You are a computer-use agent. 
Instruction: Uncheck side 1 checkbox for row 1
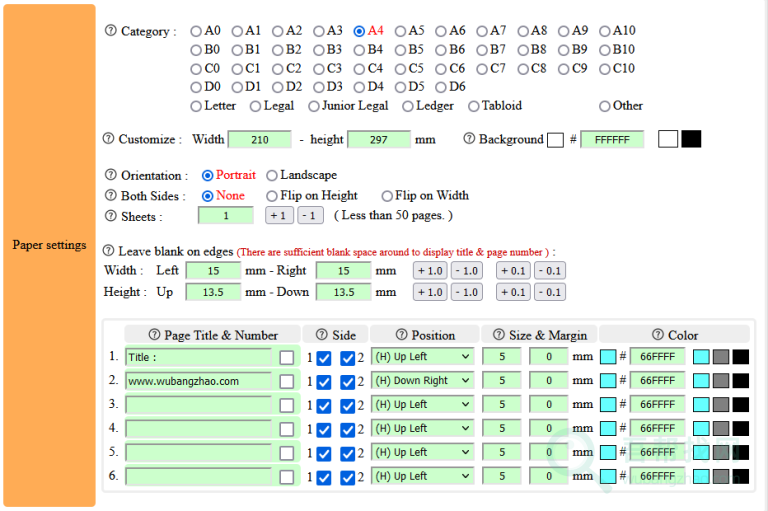324,357
